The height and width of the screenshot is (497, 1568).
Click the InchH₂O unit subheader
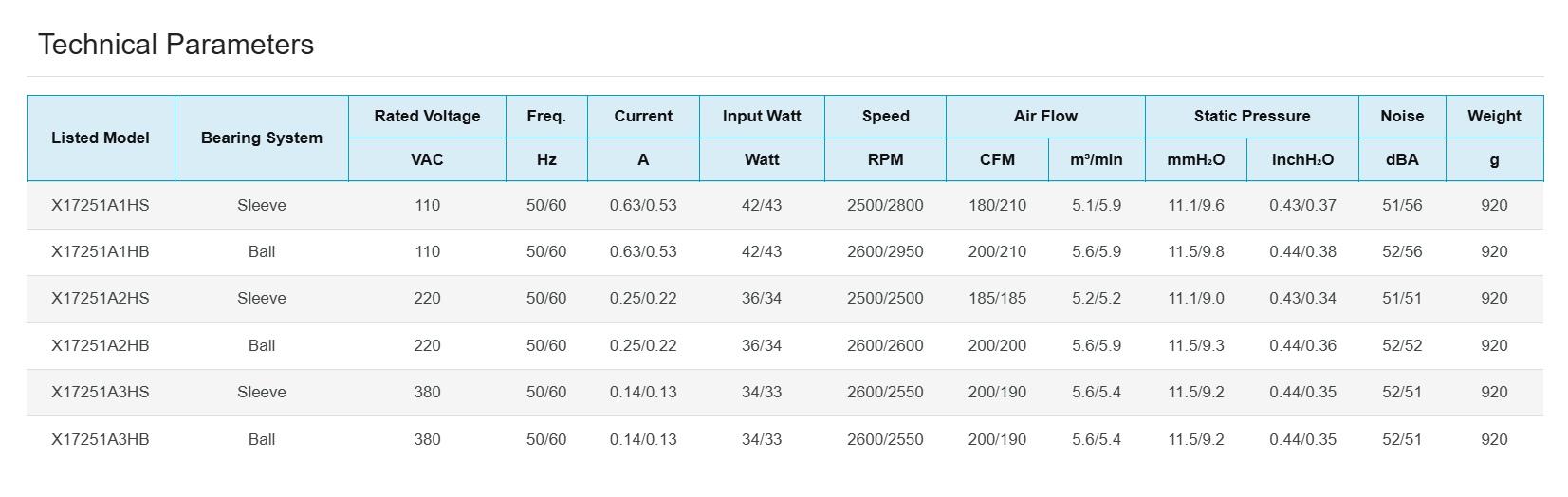(x=1302, y=159)
